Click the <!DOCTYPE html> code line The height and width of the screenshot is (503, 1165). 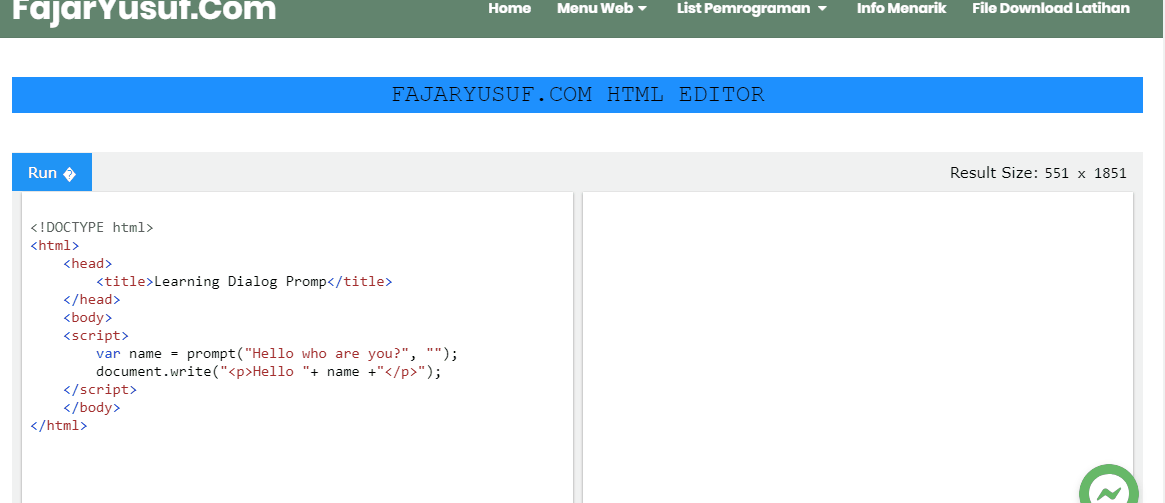tap(92, 227)
